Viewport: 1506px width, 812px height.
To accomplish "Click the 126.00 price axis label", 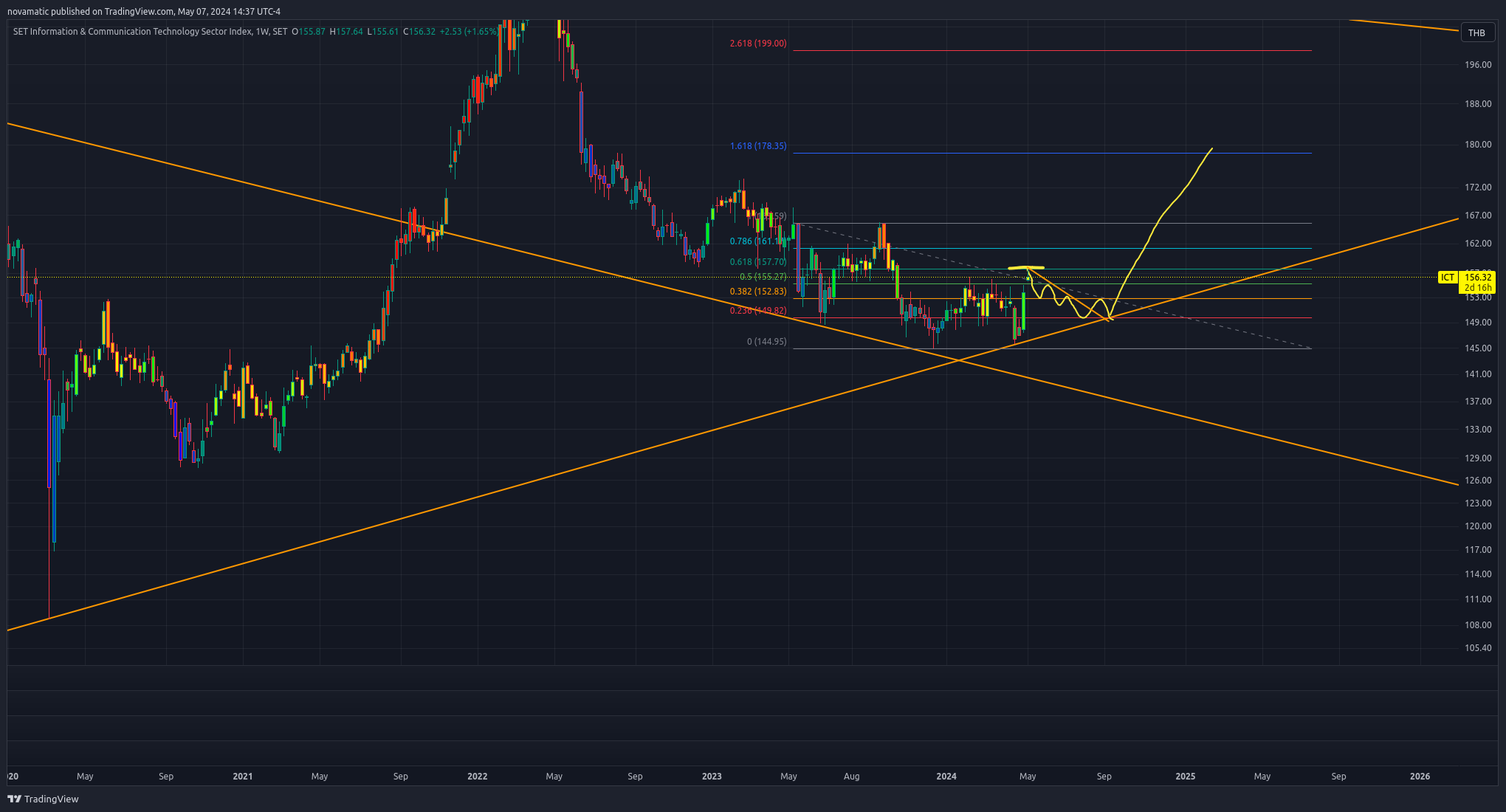I will coord(1478,481).
